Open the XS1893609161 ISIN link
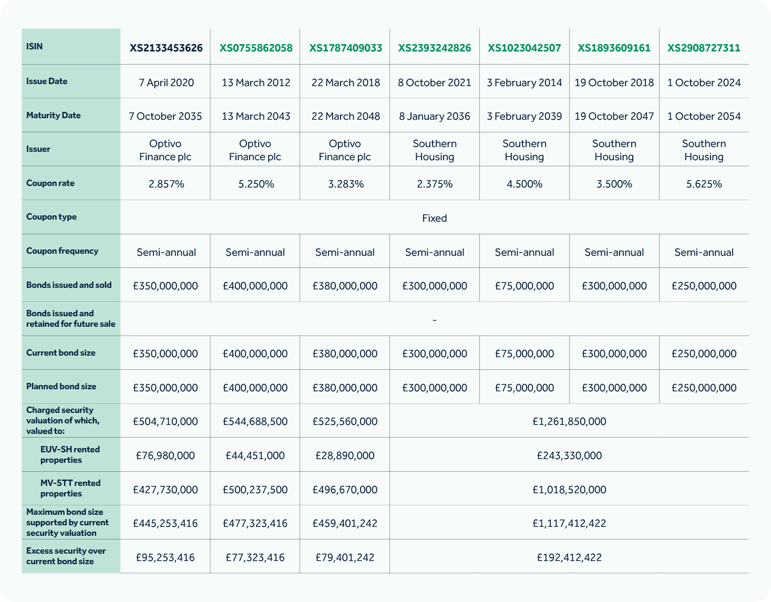This screenshot has height=602, width=771. tap(614, 48)
